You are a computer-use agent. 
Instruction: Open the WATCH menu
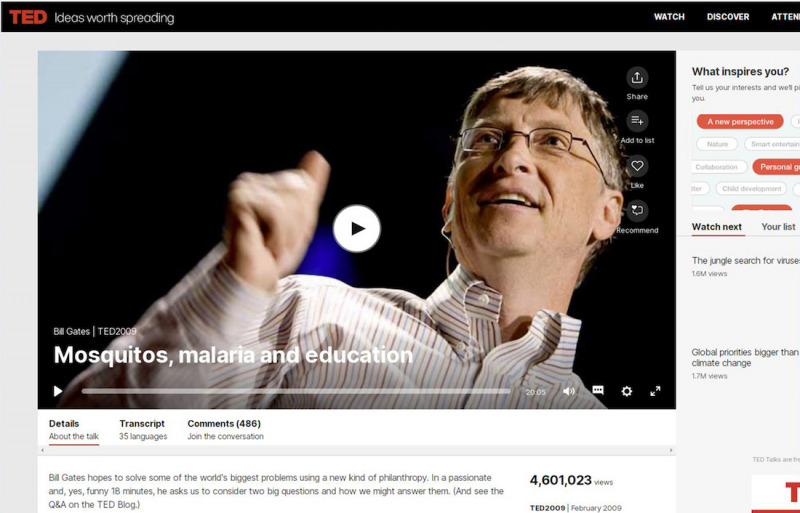pos(669,17)
